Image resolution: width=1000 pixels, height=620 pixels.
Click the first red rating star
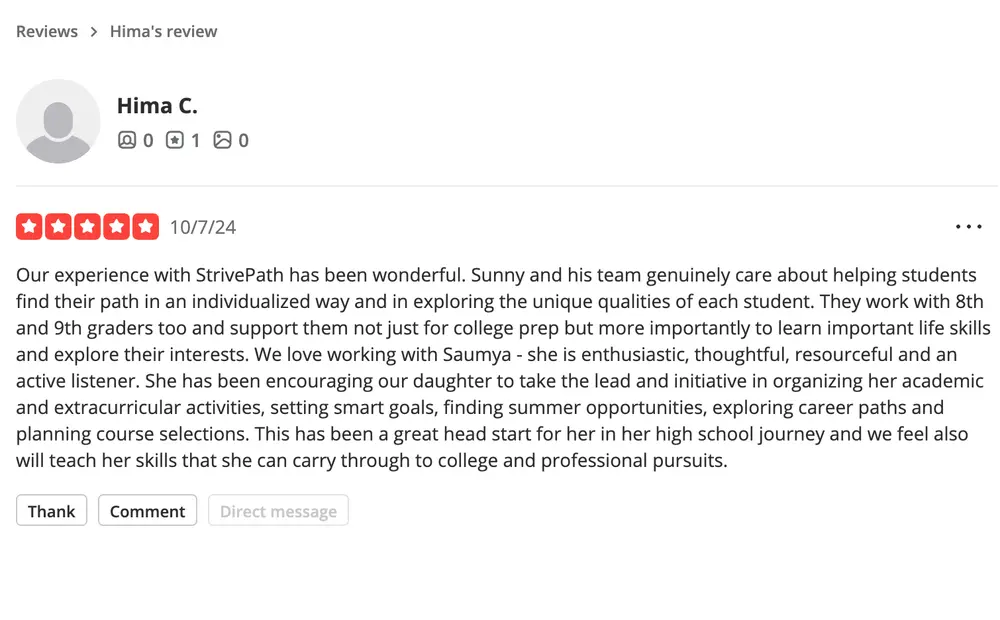(29, 226)
